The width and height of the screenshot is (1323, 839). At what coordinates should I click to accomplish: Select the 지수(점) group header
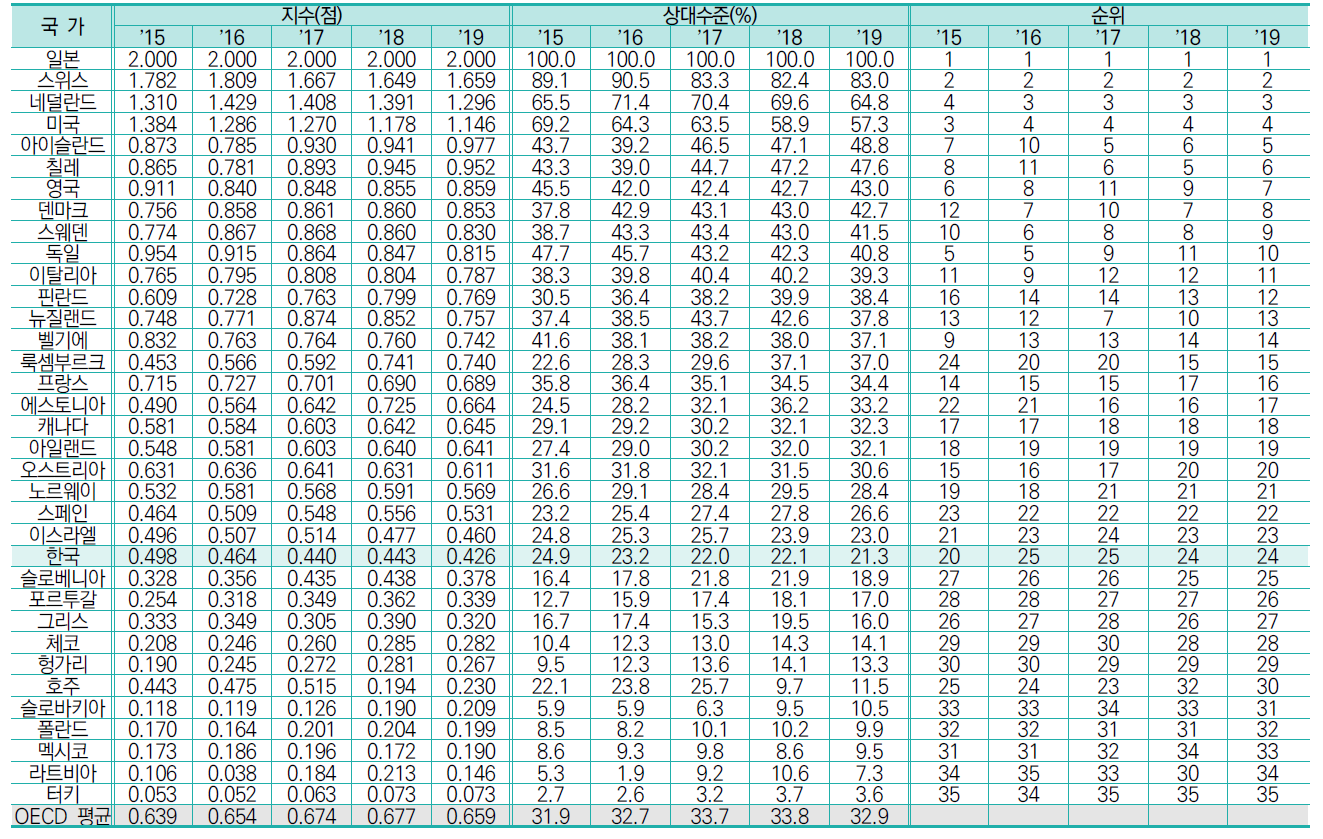pos(311,15)
